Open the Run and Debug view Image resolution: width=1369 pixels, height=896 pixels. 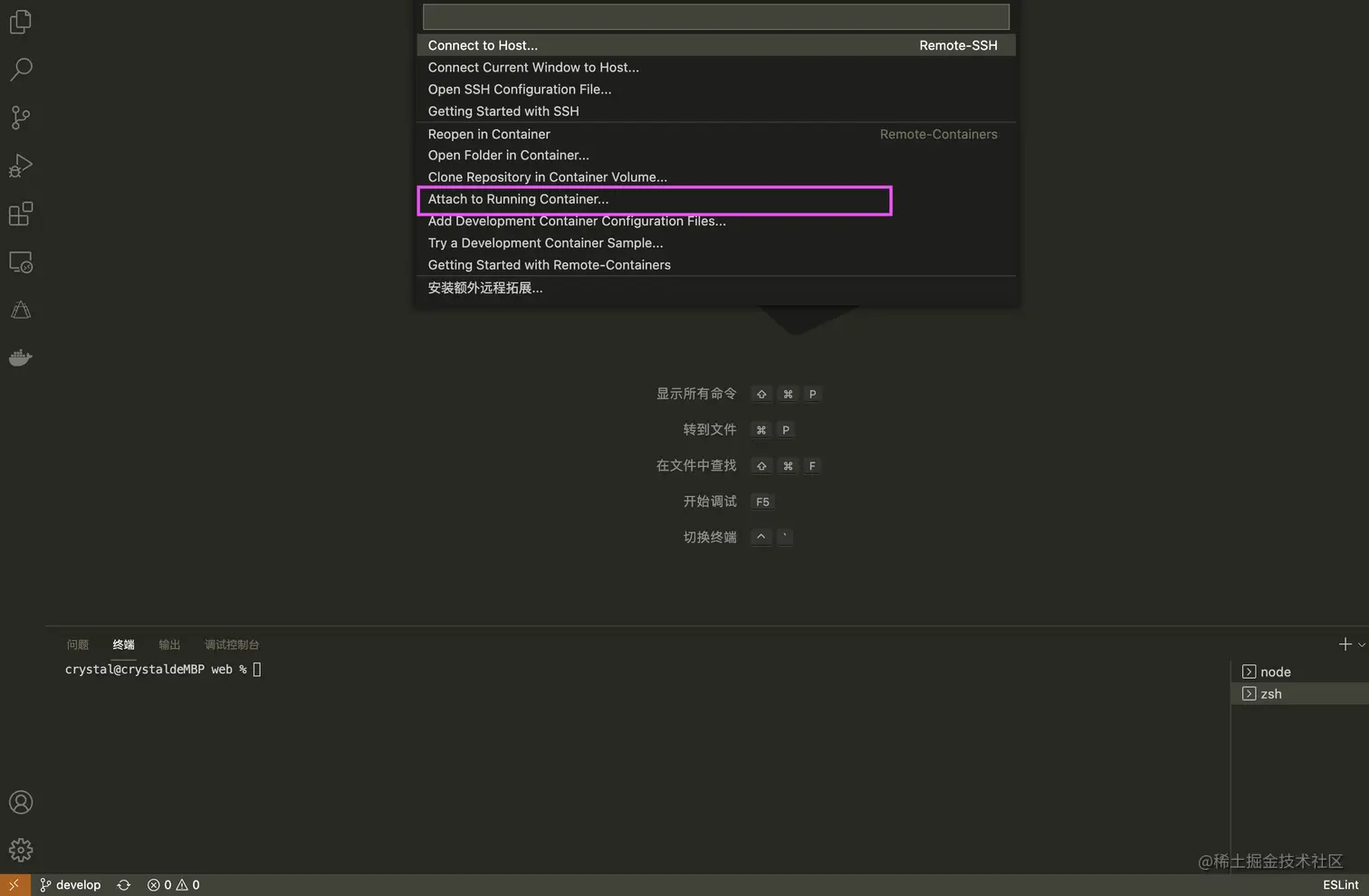click(x=21, y=166)
